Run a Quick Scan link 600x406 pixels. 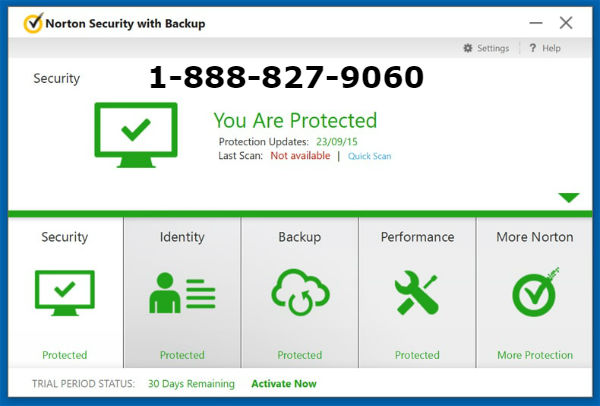(370, 156)
